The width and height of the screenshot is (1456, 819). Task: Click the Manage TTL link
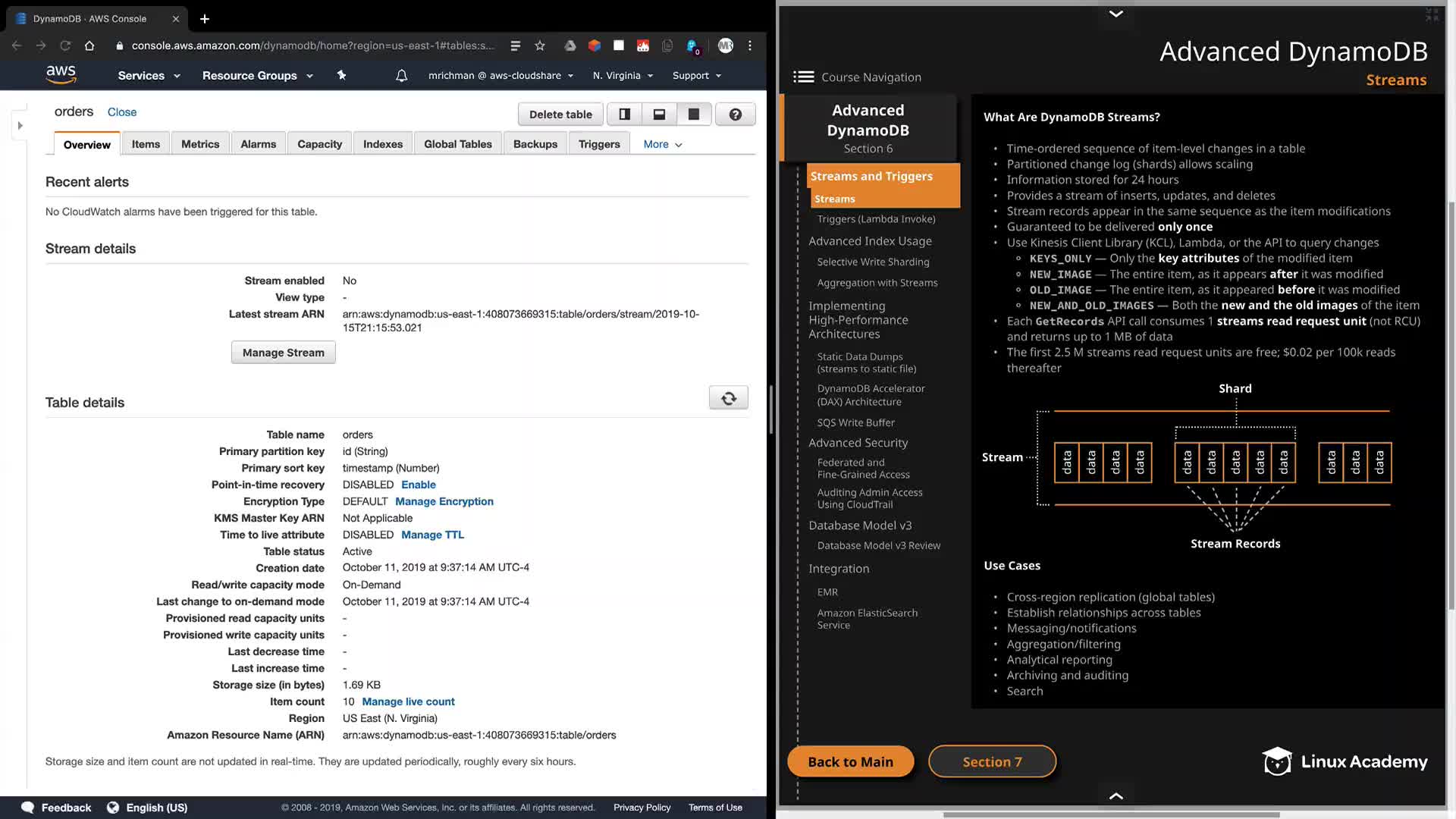432,535
